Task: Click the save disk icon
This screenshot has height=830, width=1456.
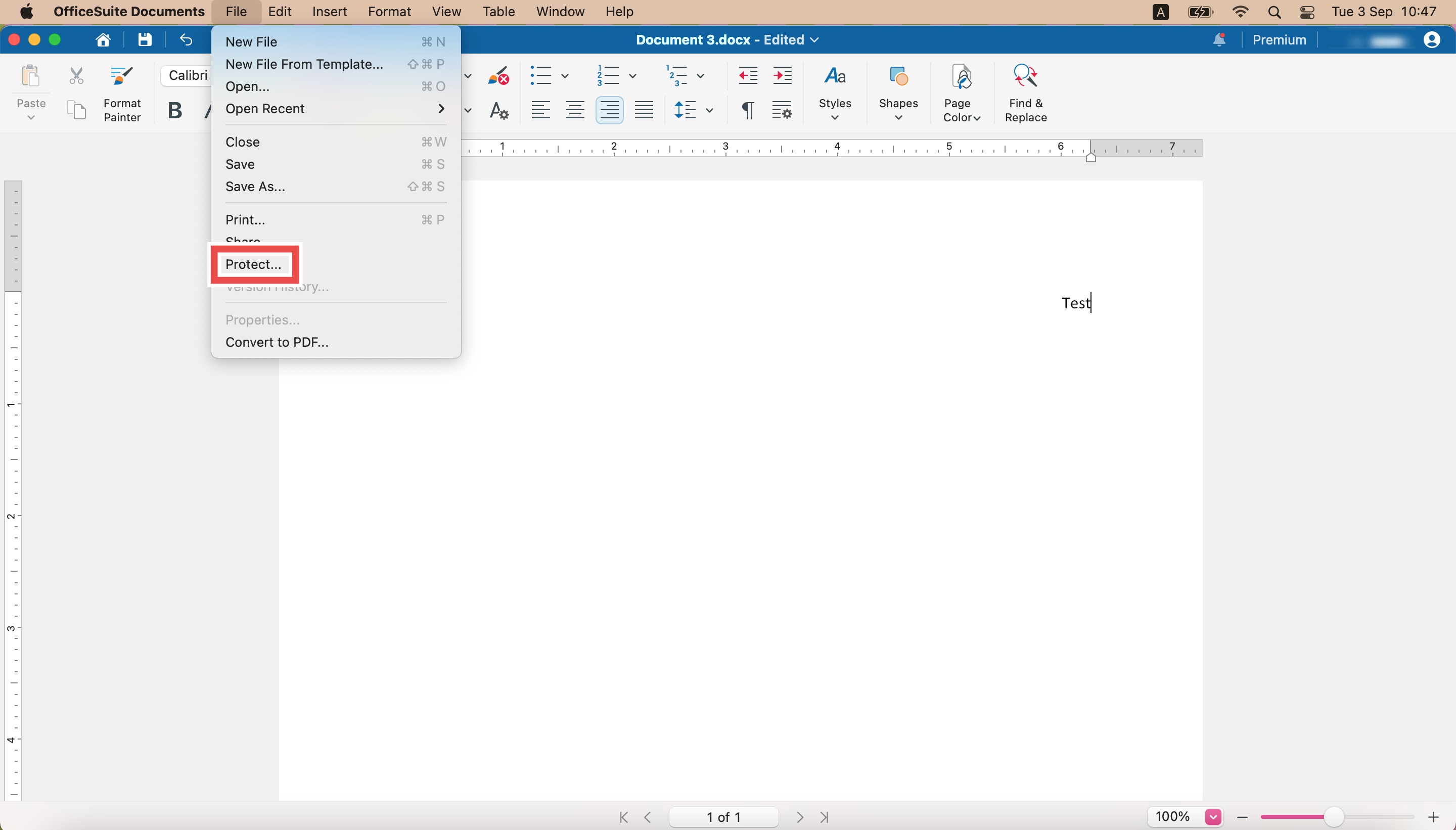Action: [145, 40]
